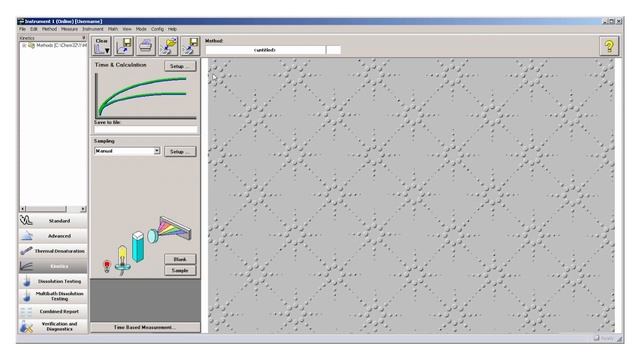This screenshot has width=640, height=360.
Task: Open the Mode menu
Action: click(x=141, y=29)
